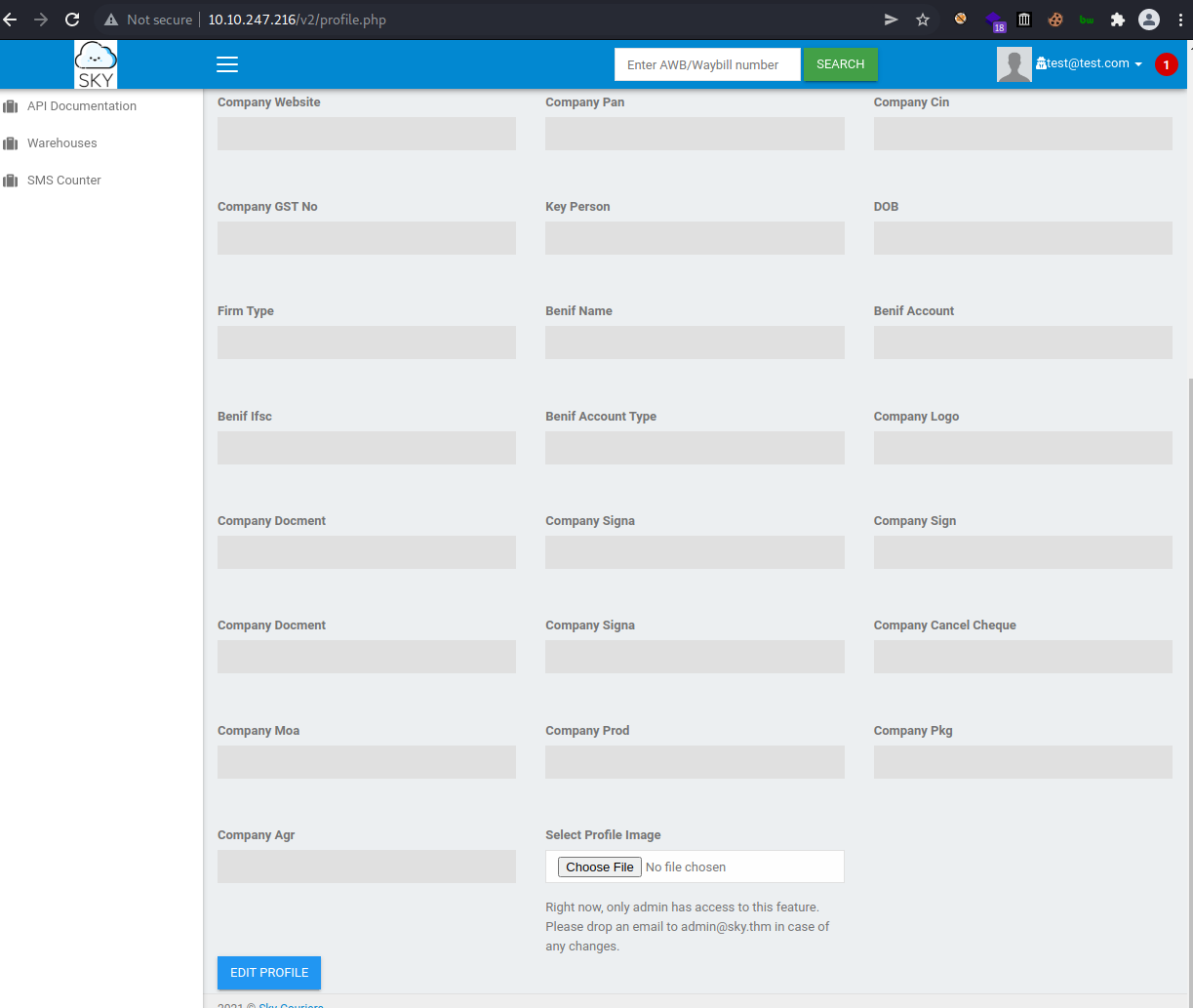Screen dimensions: 1193x1008
Task: Open the Chrome three-dot menu
Action: [1180, 20]
